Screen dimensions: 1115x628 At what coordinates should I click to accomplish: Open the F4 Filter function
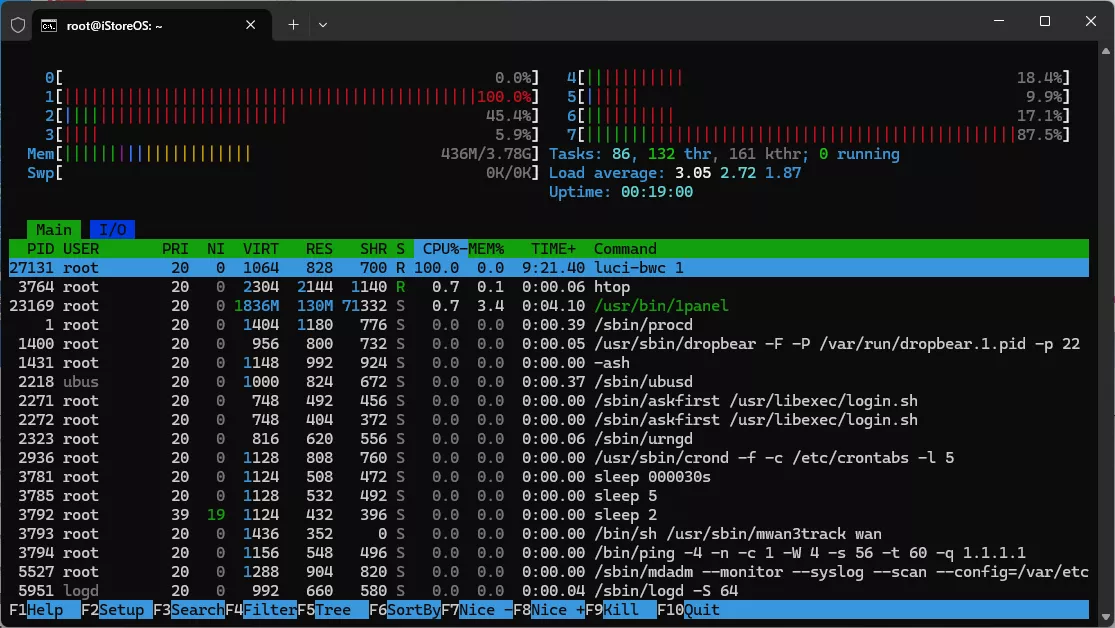click(x=268, y=610)
